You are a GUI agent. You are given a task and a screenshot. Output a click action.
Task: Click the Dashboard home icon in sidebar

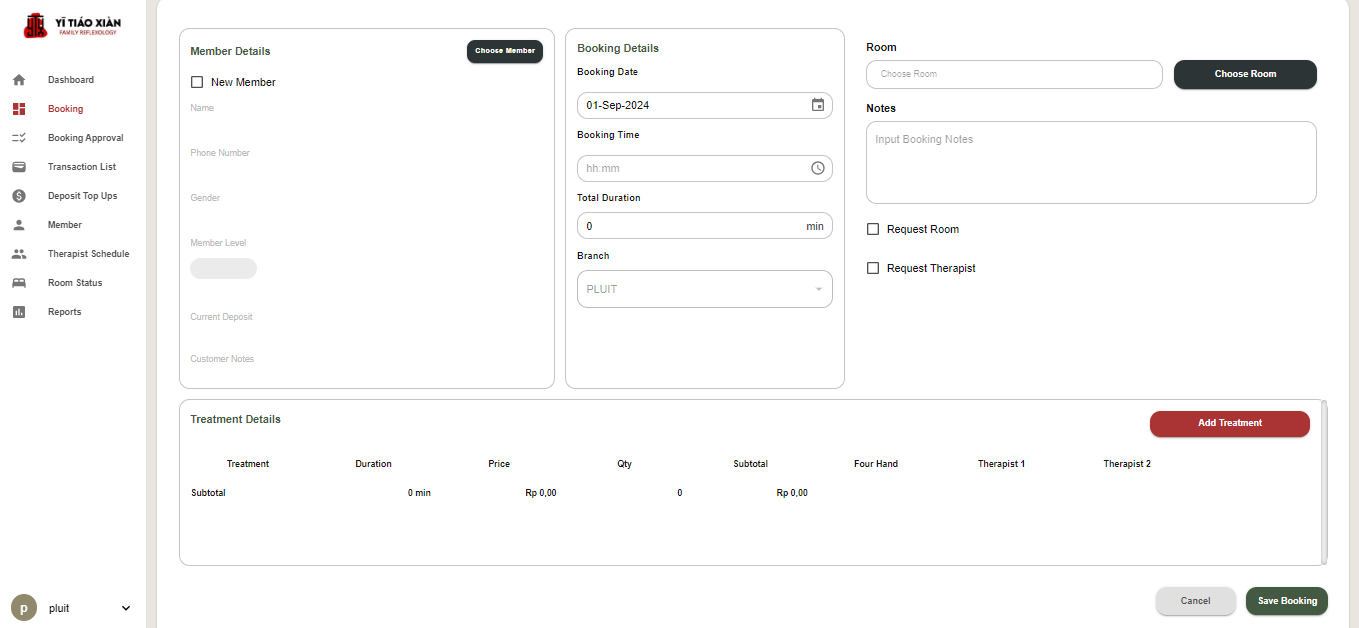coord(19,80)
